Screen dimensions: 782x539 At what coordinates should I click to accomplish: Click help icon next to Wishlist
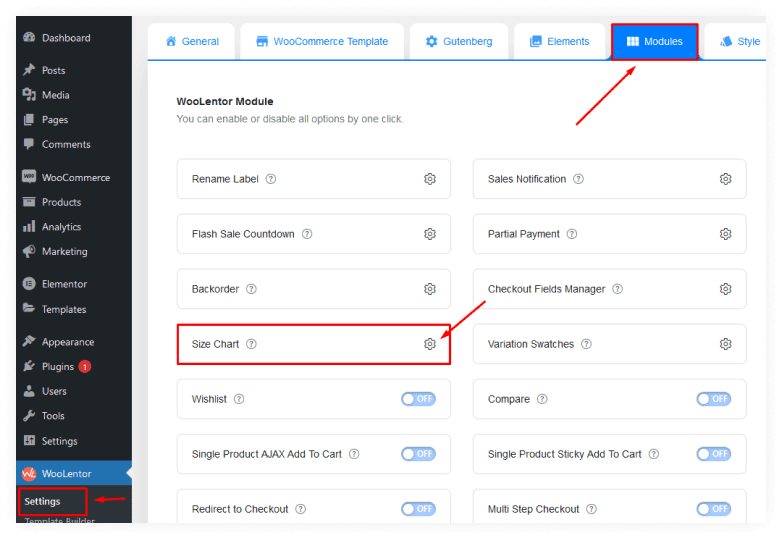click(x=239, y=399)
